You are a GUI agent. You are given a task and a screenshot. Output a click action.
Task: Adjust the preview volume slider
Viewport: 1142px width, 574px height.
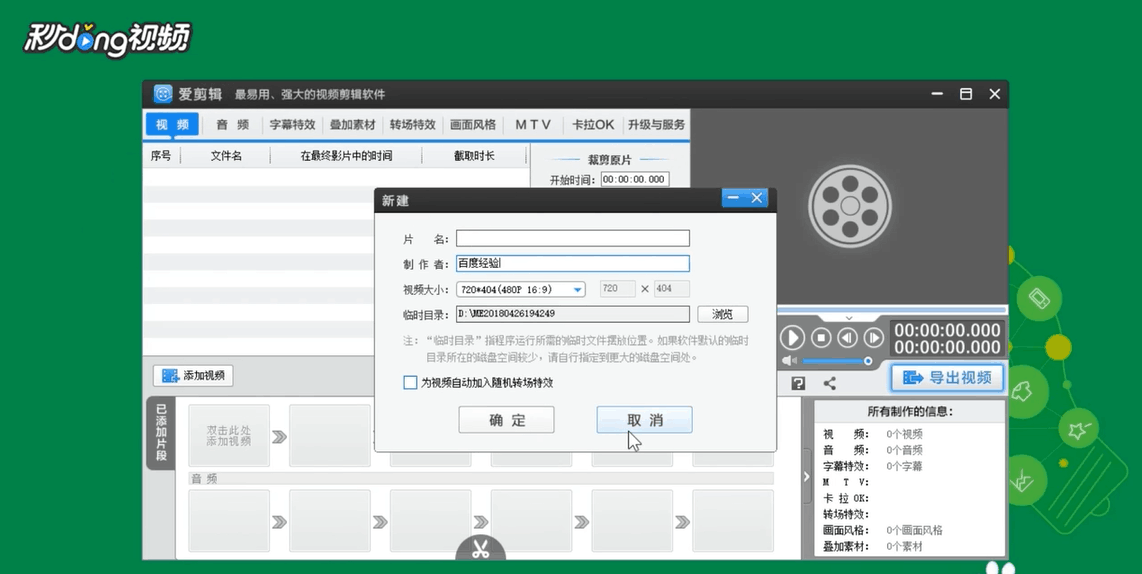coord(836,361)
